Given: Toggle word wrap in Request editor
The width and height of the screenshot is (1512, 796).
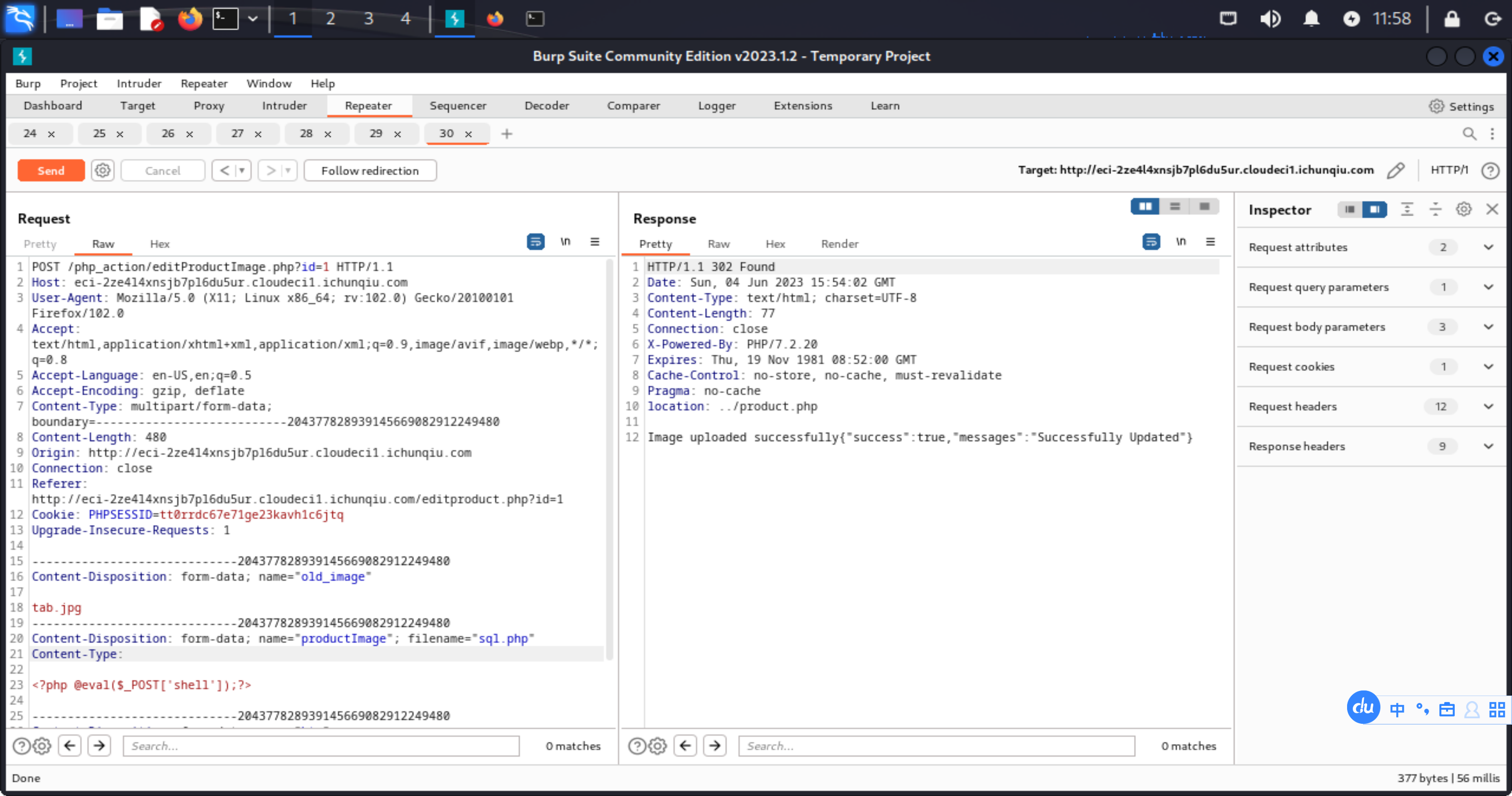Looking at the screenshot, I should 535,241.
